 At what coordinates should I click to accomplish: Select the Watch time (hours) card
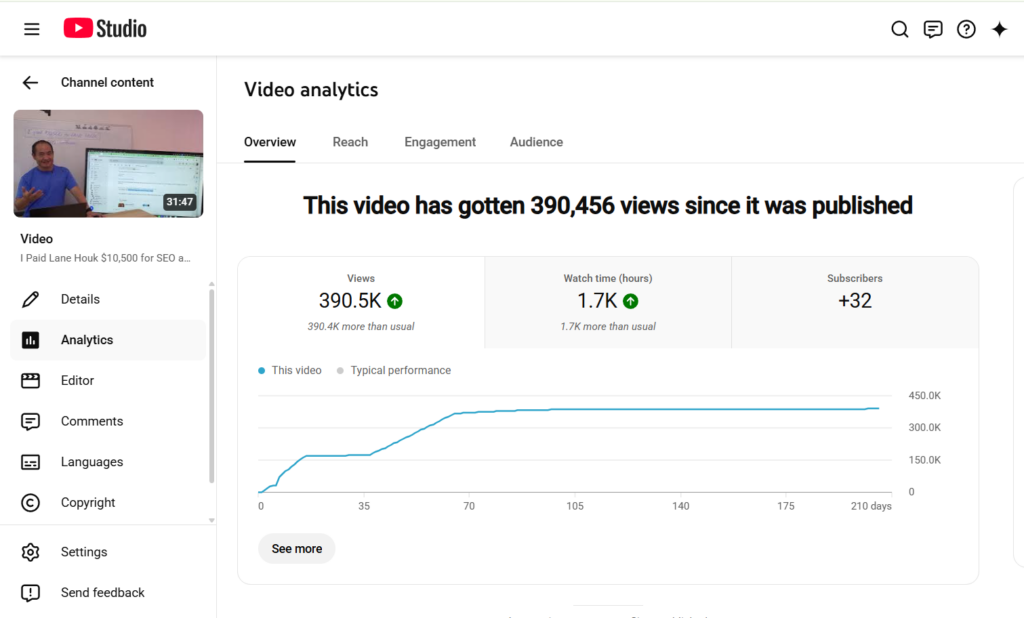tap(608, 302)
